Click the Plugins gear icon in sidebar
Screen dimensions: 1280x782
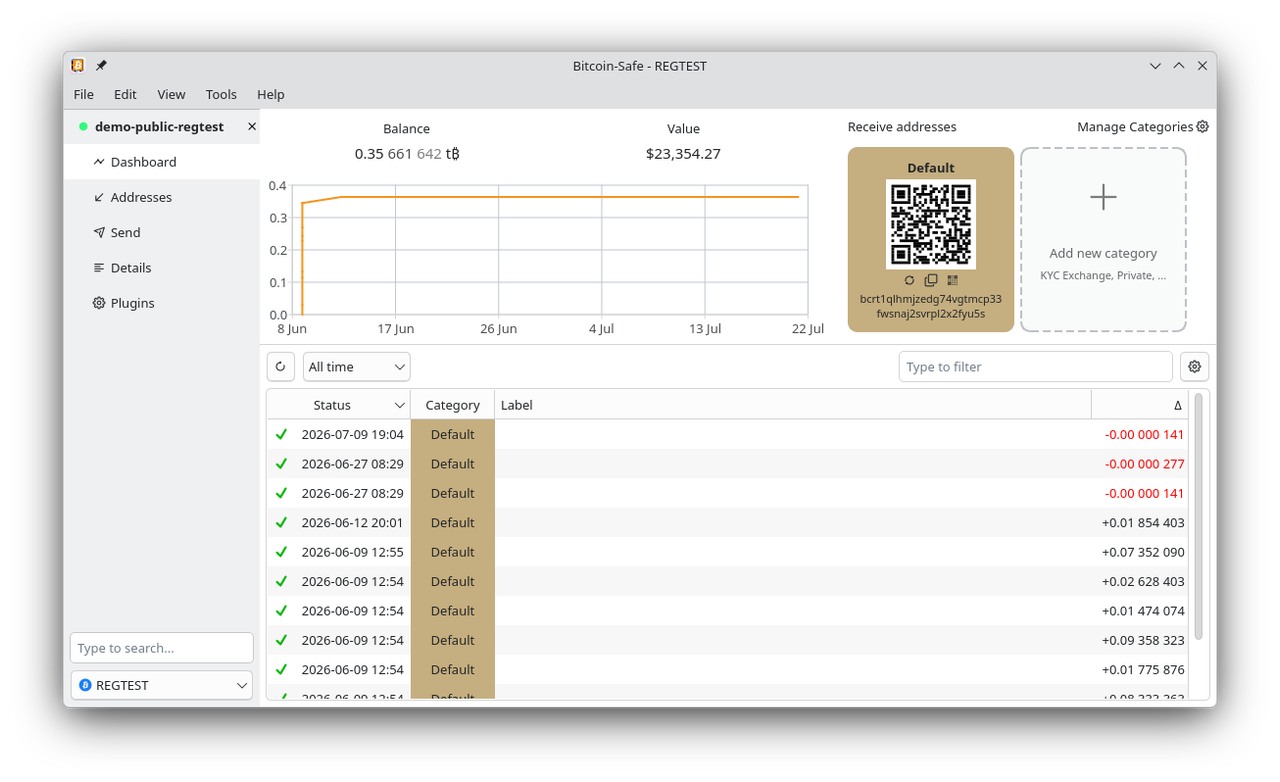pyautogui.click(x=99, y=303)
